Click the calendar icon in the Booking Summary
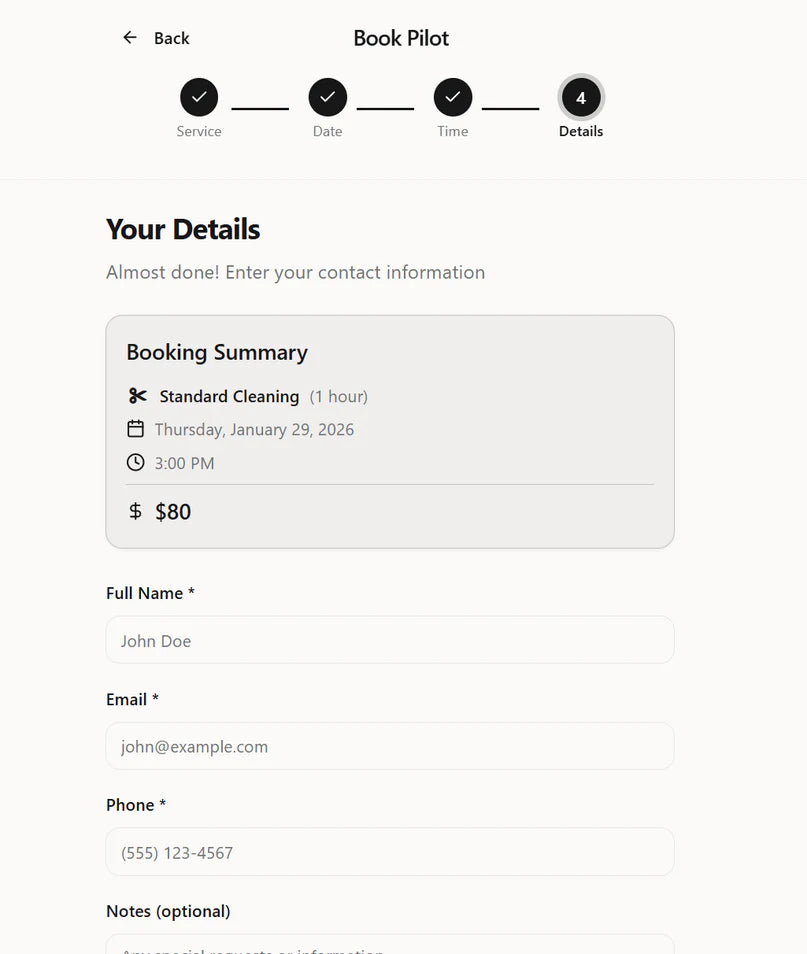Image resolution: width=807 pixels, height=954 pixels. coord(136,428)
